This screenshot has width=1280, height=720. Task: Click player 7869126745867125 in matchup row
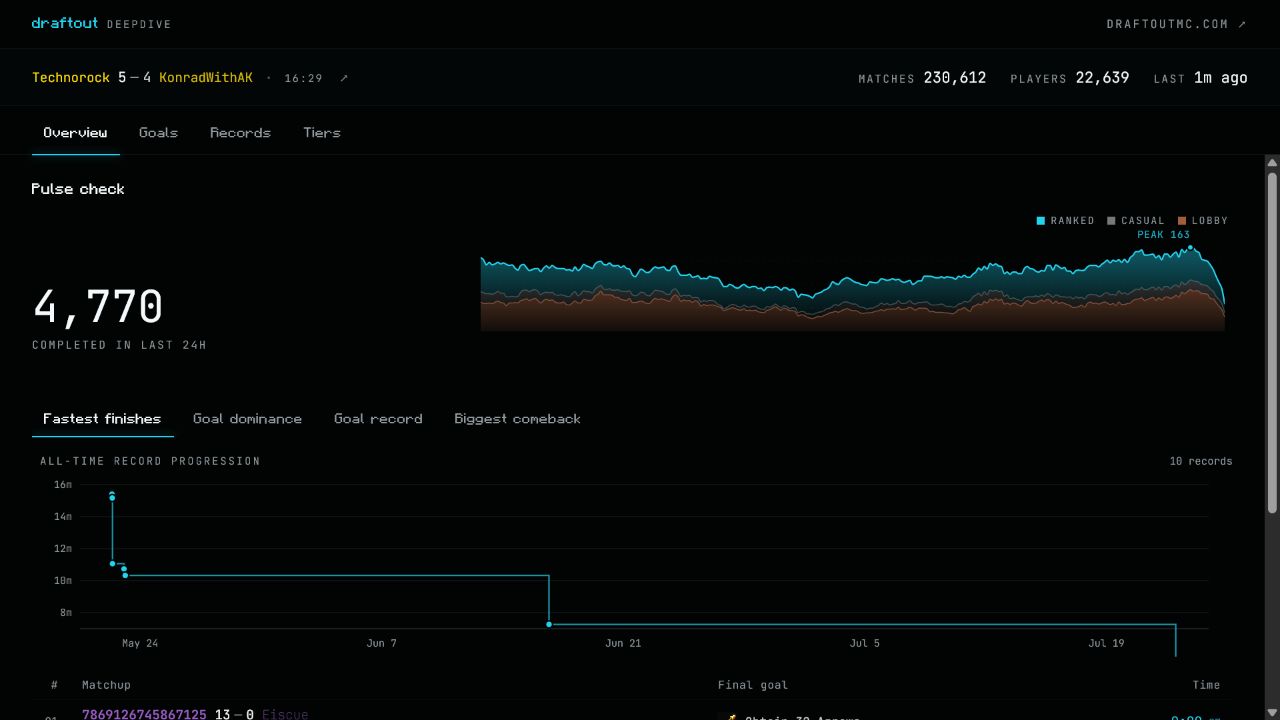click(x=144, y=714)
